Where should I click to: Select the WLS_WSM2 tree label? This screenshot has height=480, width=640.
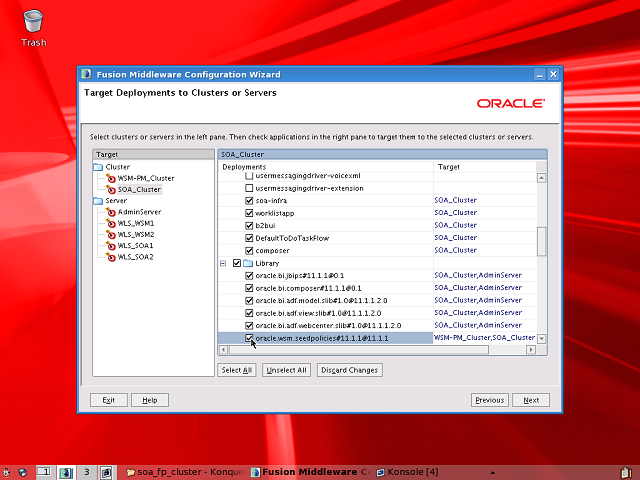pyautogui.click(x=136, y=234)
